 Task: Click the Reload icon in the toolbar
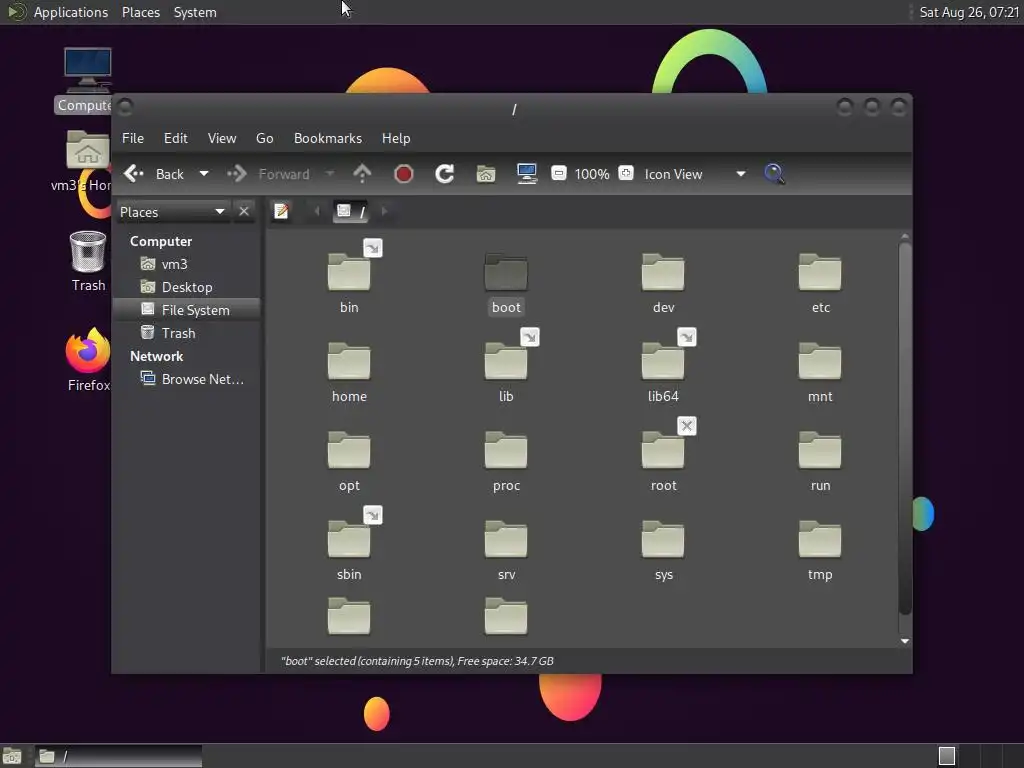click(445, 174)
